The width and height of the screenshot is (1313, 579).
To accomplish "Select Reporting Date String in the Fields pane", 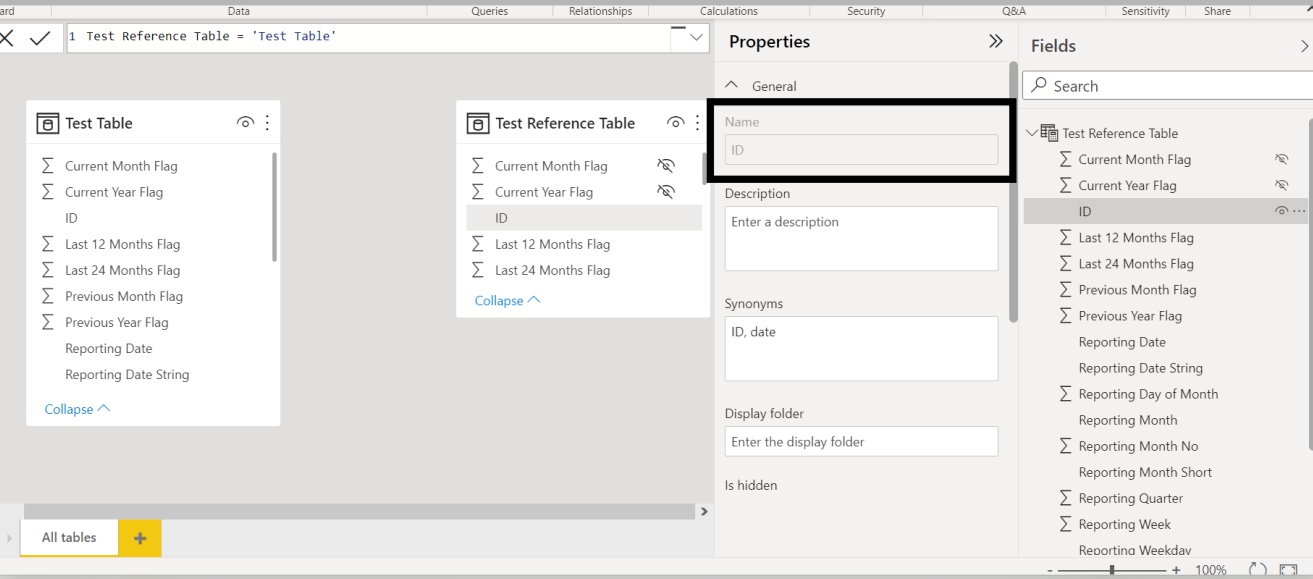I will point(1141,368).
